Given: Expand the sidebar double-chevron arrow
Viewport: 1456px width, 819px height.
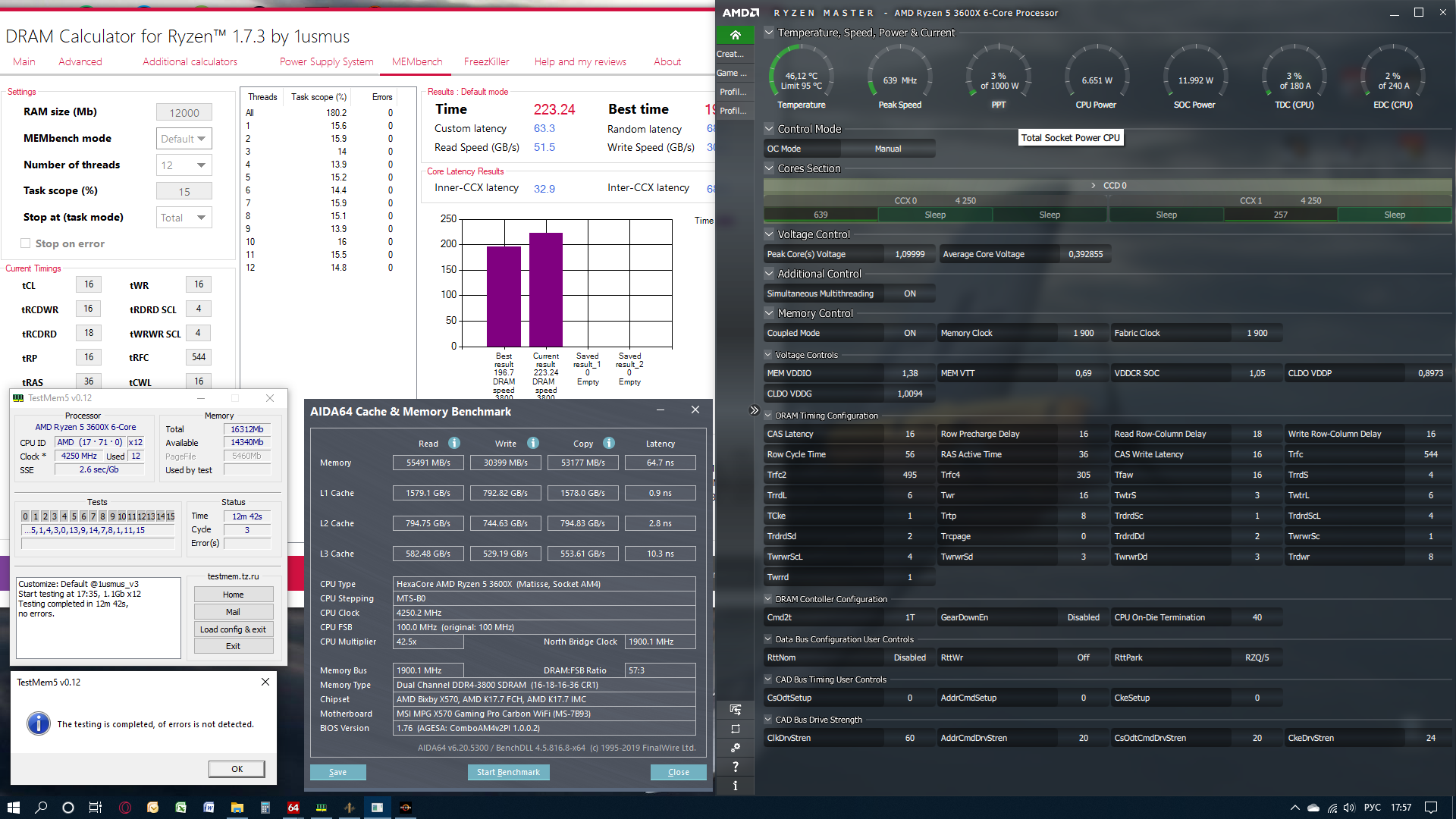Looking at the screenshot, I should (754, 410).
